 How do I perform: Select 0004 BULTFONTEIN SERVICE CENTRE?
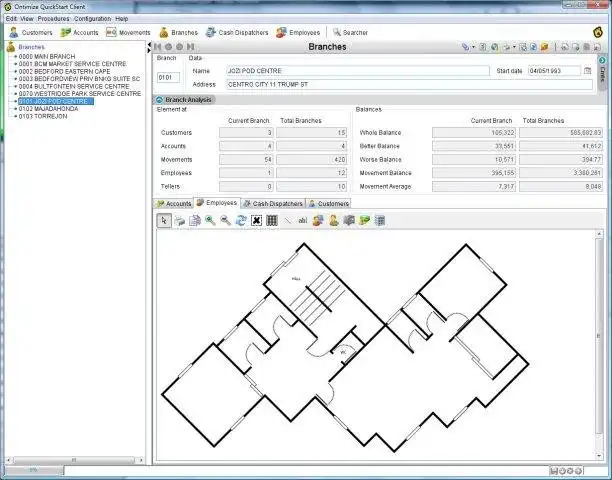74,86
